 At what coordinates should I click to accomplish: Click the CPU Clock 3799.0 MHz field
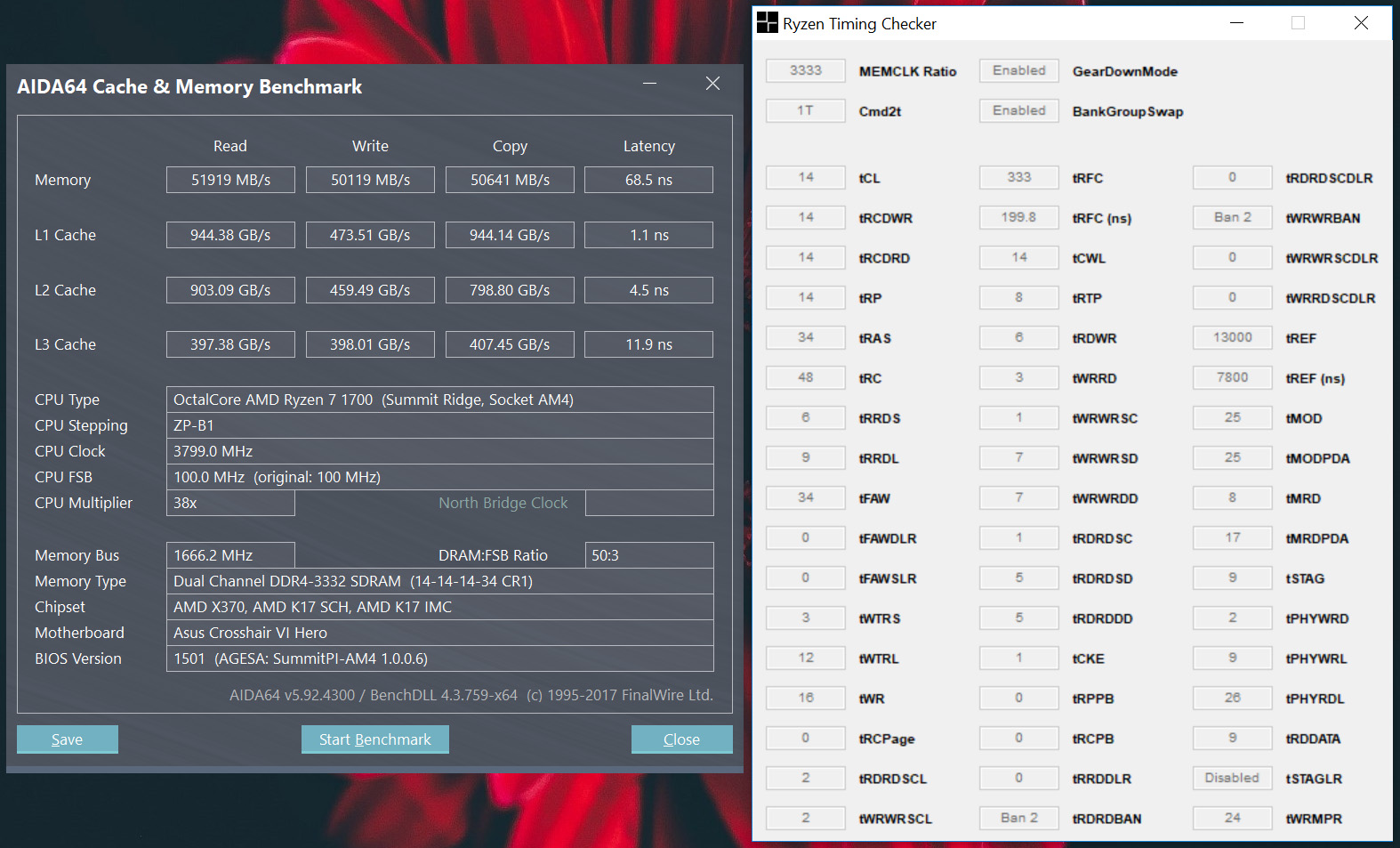coord(440,451)
